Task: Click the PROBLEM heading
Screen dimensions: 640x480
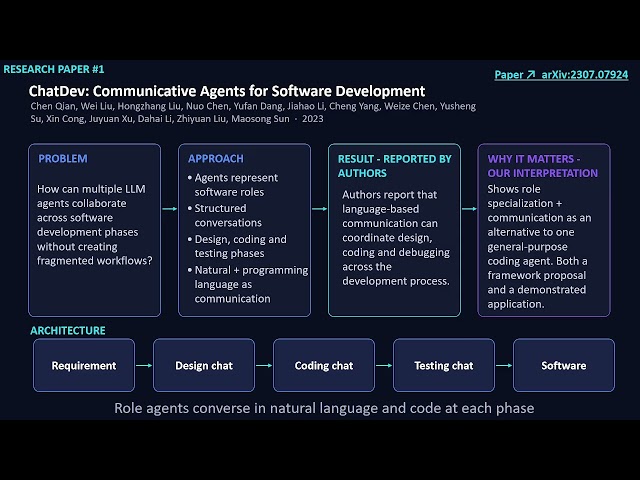Action: [x=63, y=158]
